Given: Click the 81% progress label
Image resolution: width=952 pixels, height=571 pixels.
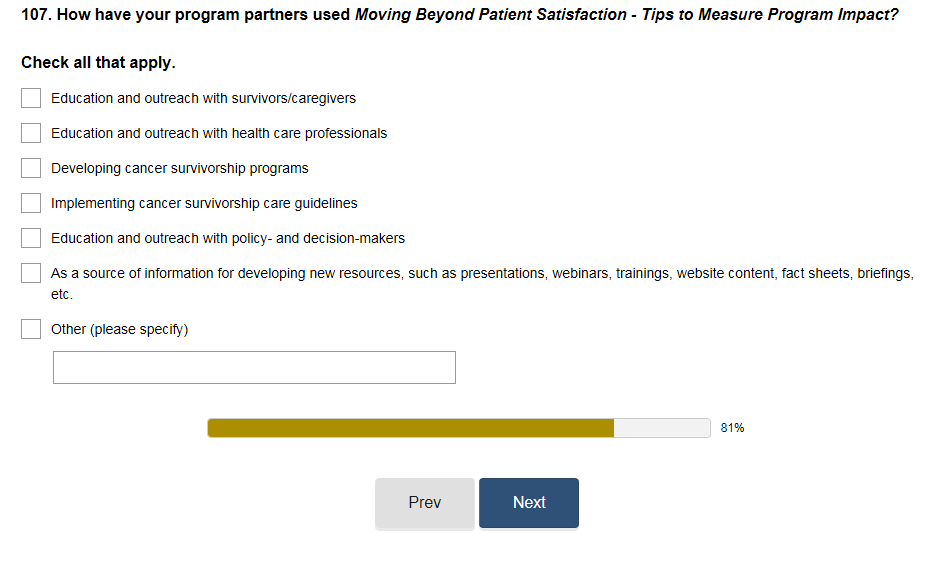Looking at the screenshot, I should click(732, 428).
